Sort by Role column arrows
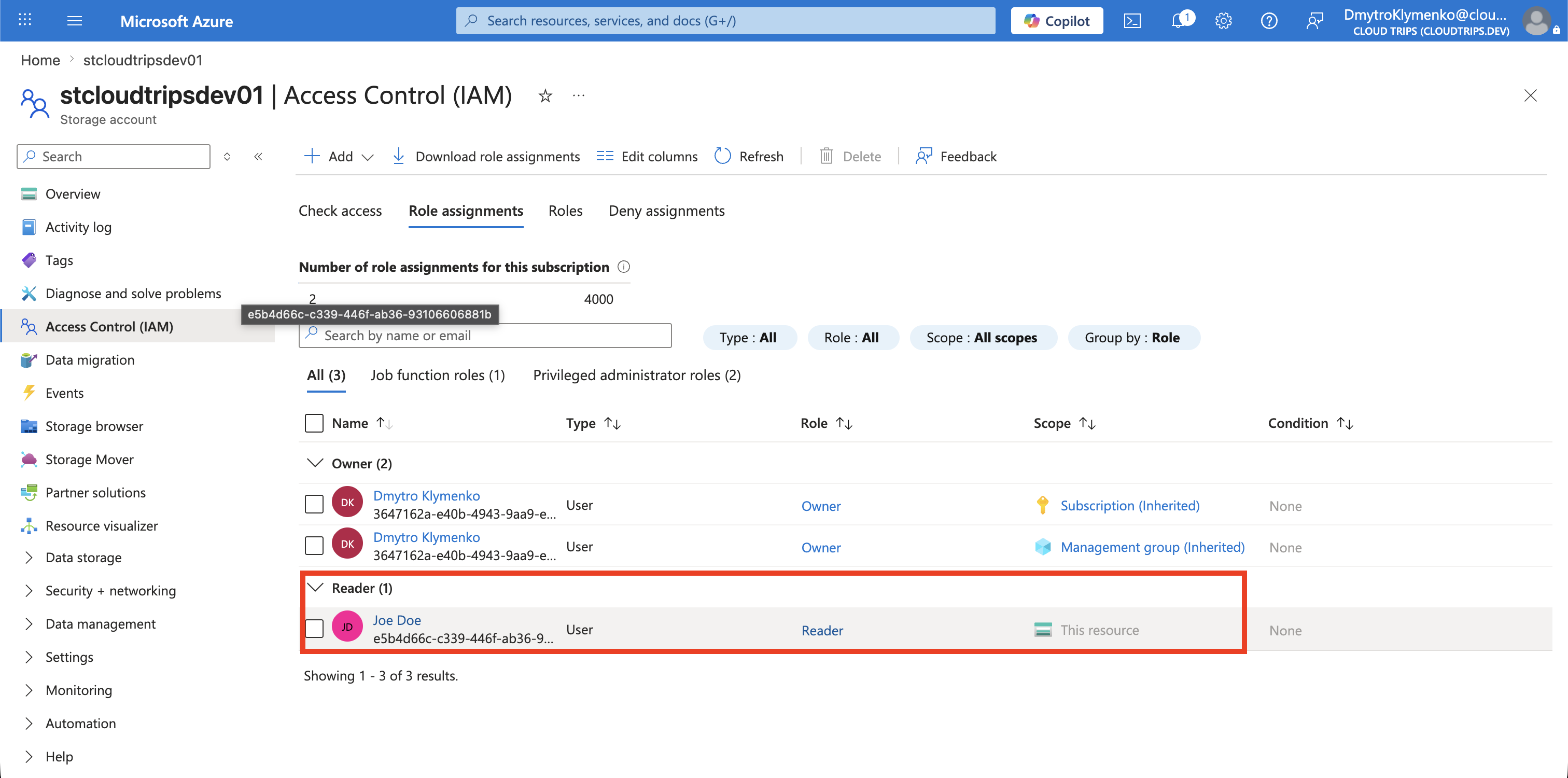Screen dimensions: 1568x778 coord(844,423)
